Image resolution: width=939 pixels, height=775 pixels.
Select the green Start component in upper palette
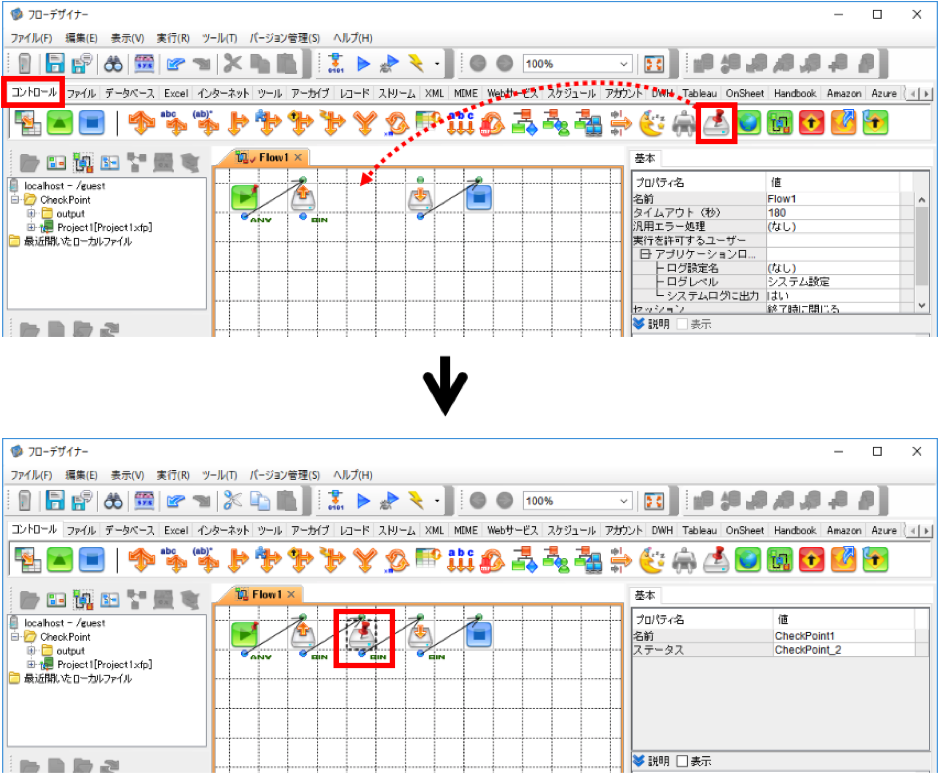pyautogui.click(x=60, y=123)
